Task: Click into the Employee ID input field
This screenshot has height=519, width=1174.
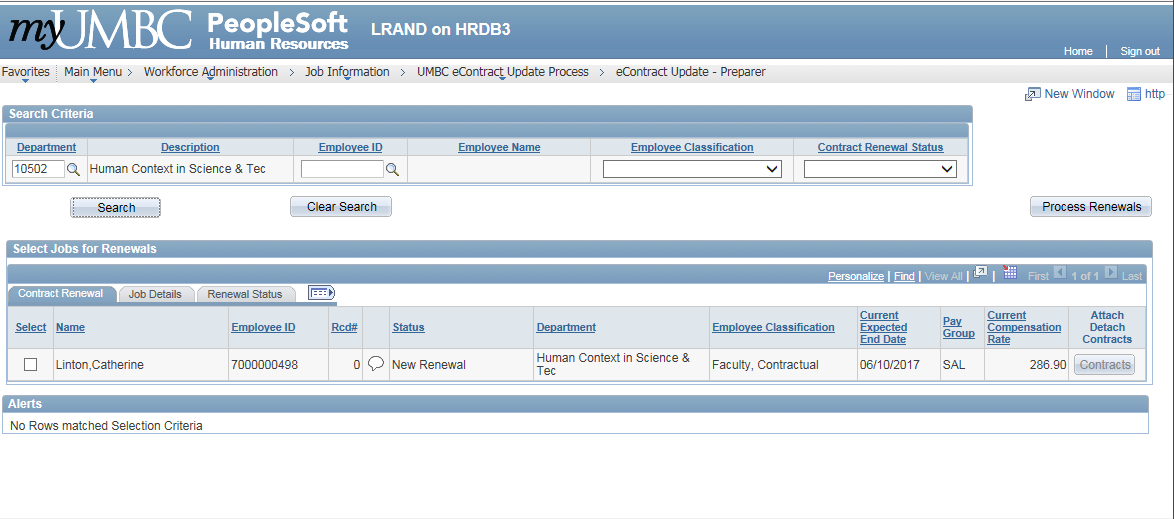Action: point(342,170)
